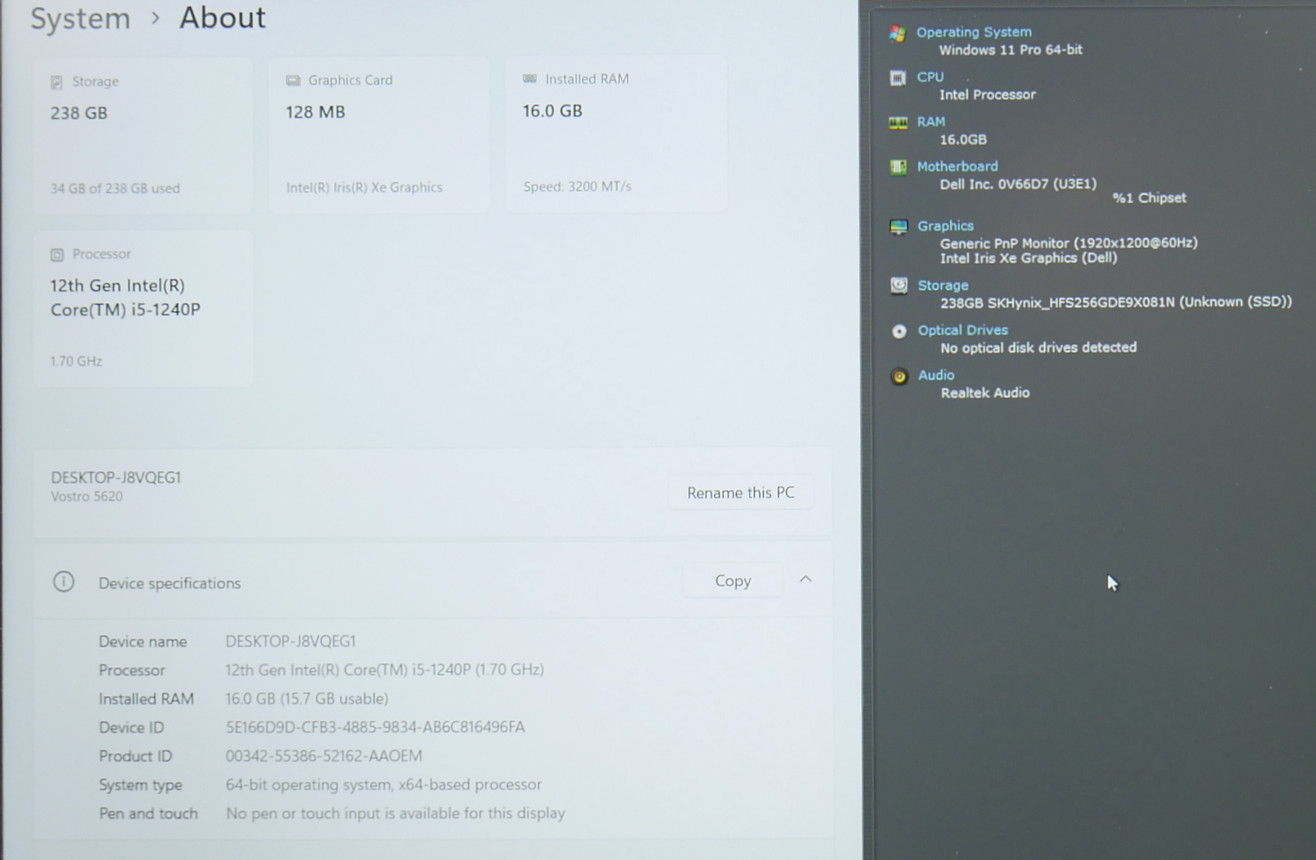Screen dimensions: 1316x860
Task: Click 'Speed: 3200 MT/s' text
Action: pos(577,186)
